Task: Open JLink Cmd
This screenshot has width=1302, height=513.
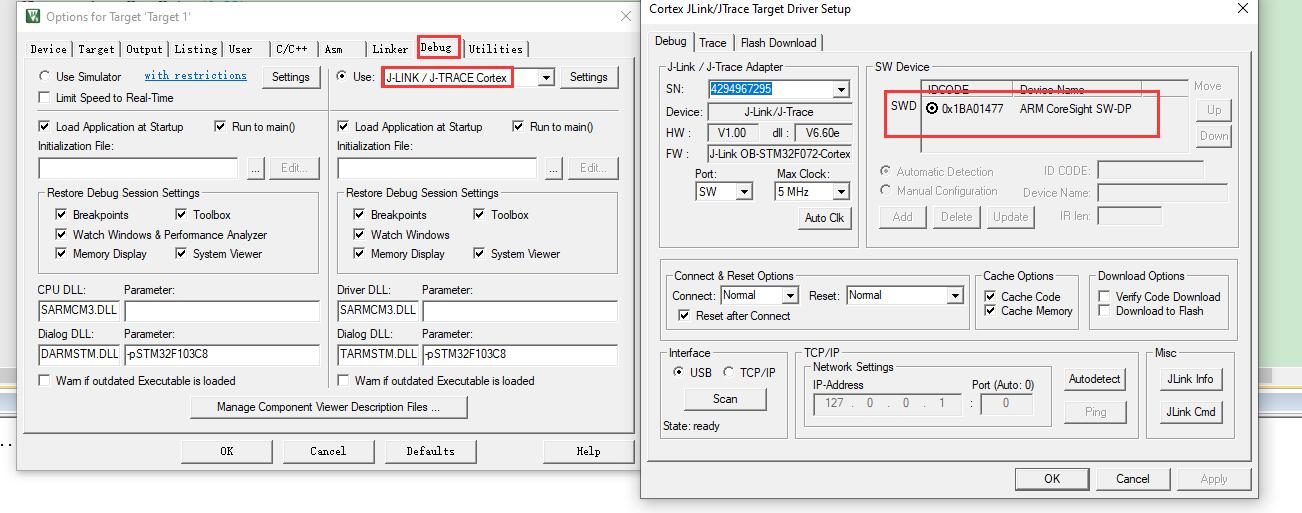Action: pyautogui.click(x=1190, y=412)
